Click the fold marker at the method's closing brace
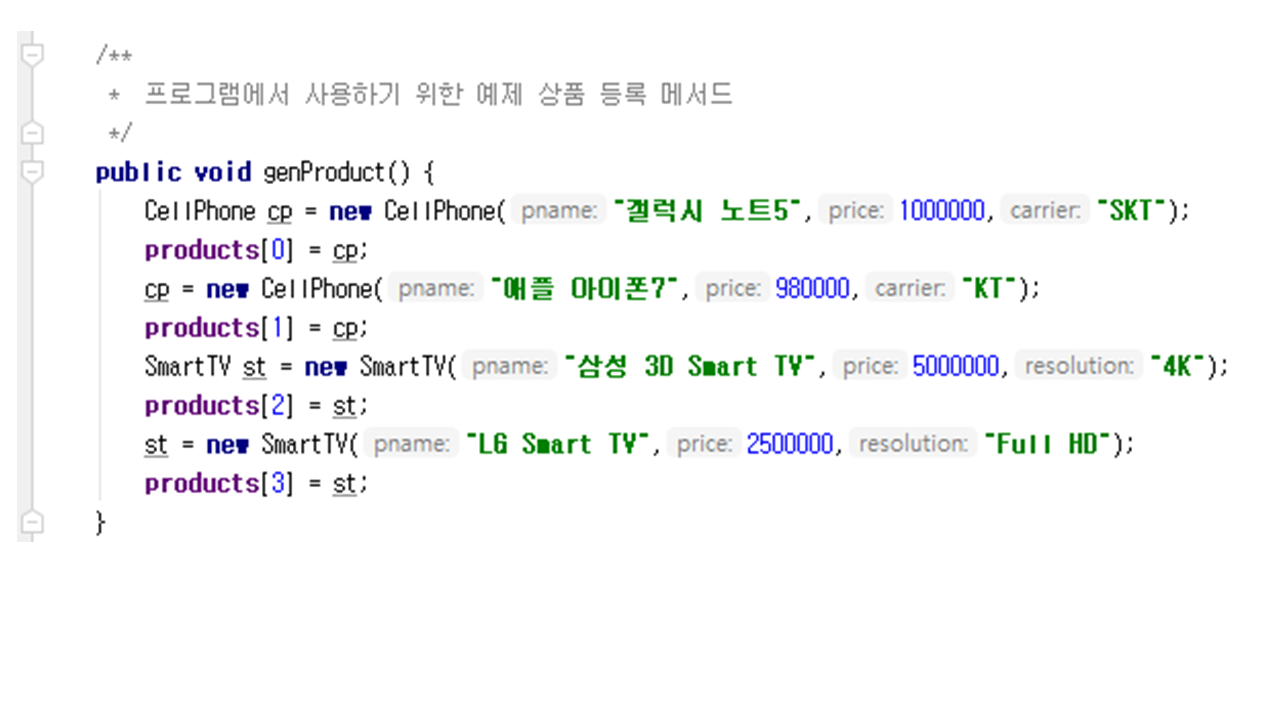 [32, 522]
